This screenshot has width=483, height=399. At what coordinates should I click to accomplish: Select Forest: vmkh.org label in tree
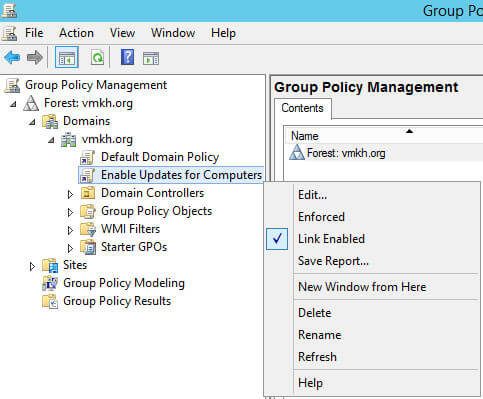pos(88,103)
